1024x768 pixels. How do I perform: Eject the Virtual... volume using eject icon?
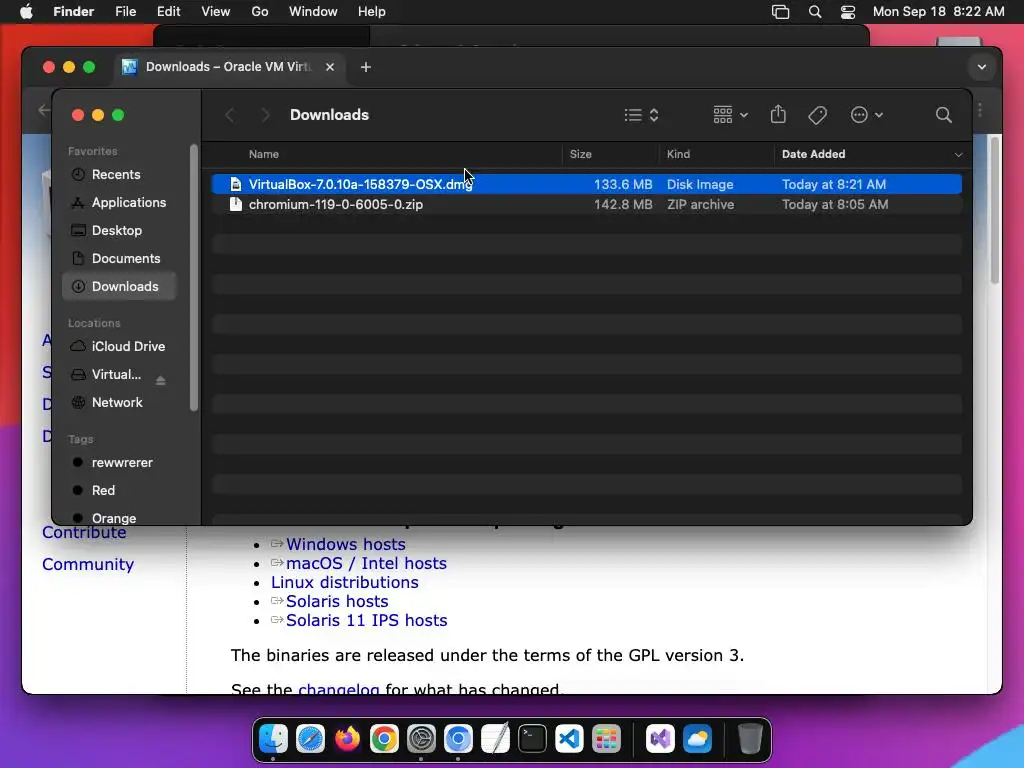161,380
